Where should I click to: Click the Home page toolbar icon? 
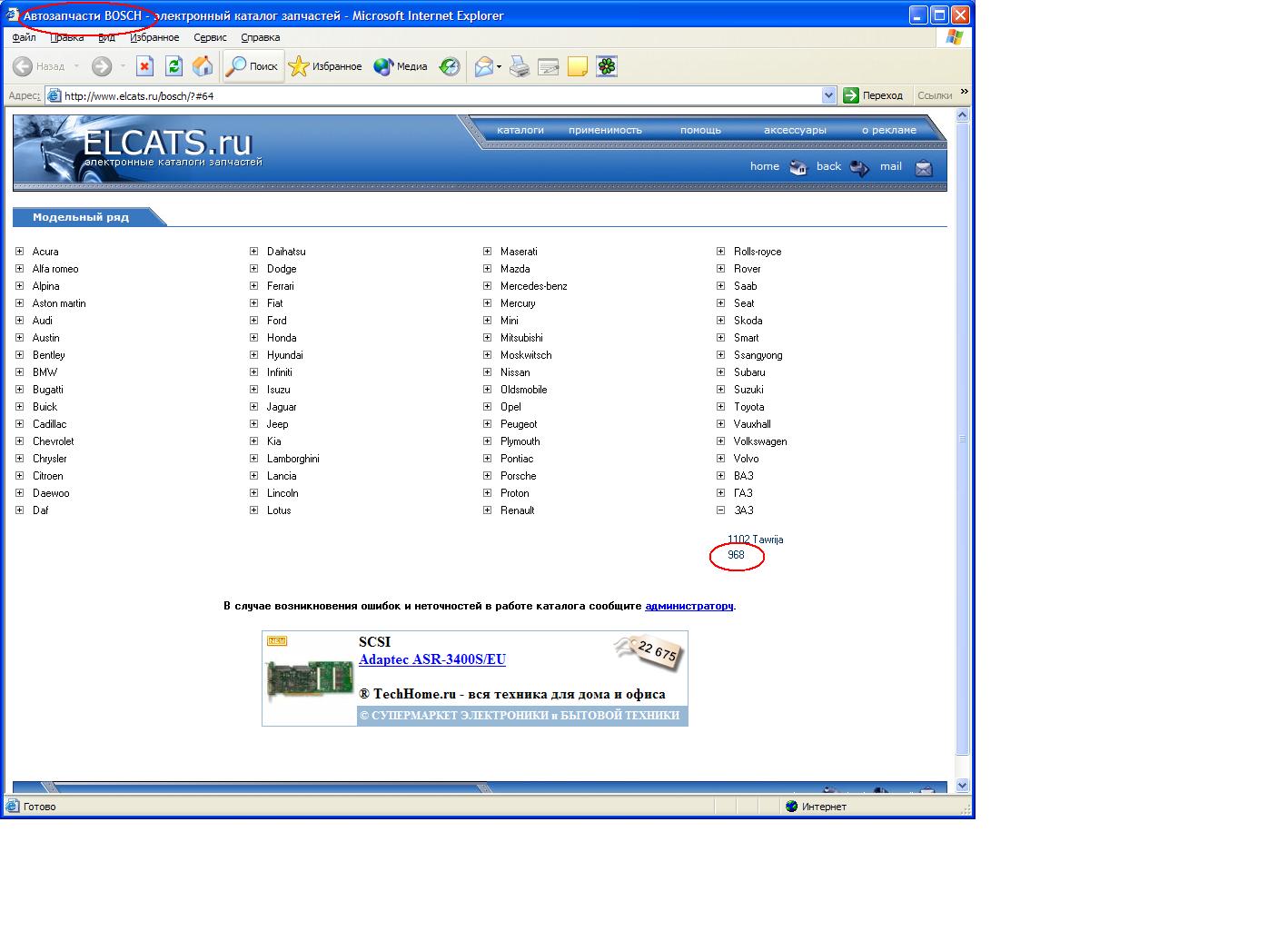pos(203,66)
